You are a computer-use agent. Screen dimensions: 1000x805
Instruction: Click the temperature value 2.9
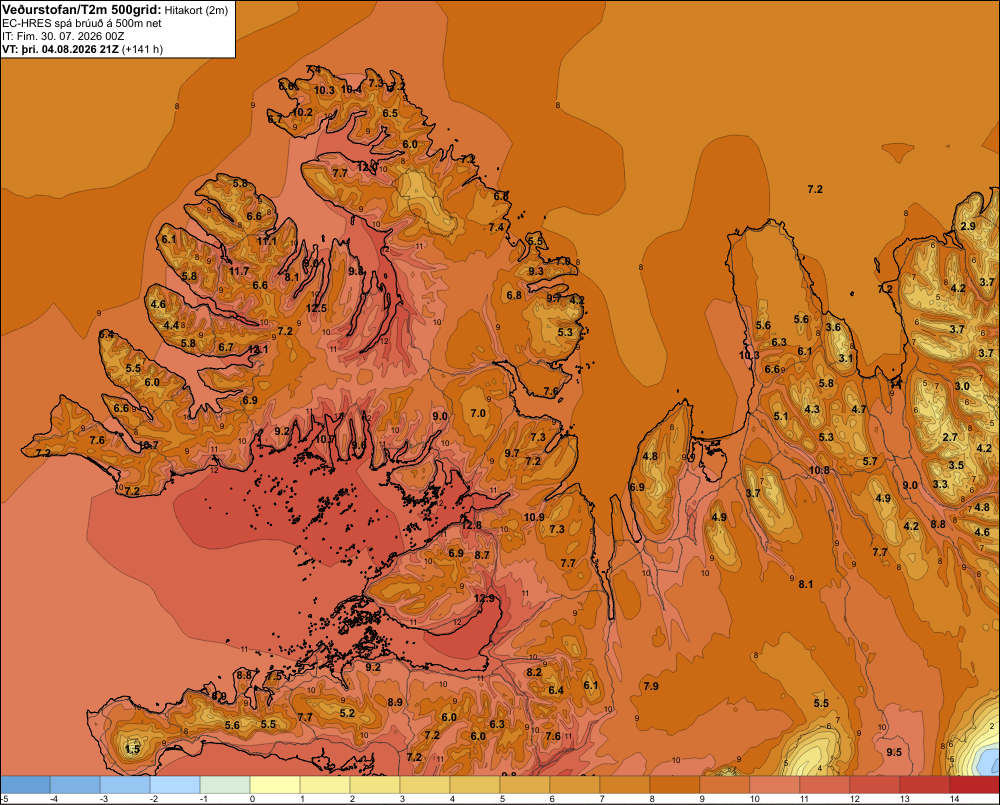968,226
